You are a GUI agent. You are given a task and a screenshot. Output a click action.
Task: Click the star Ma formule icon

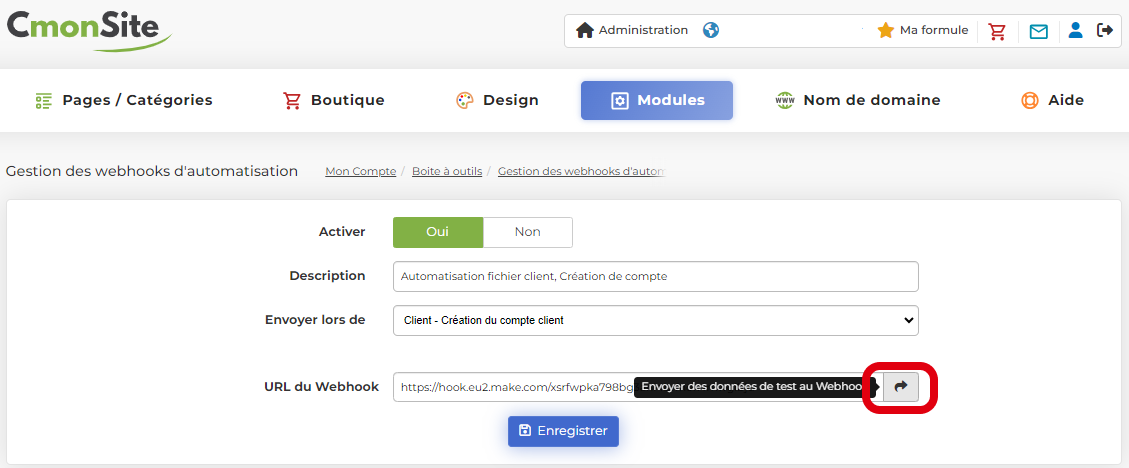point(885,30)
